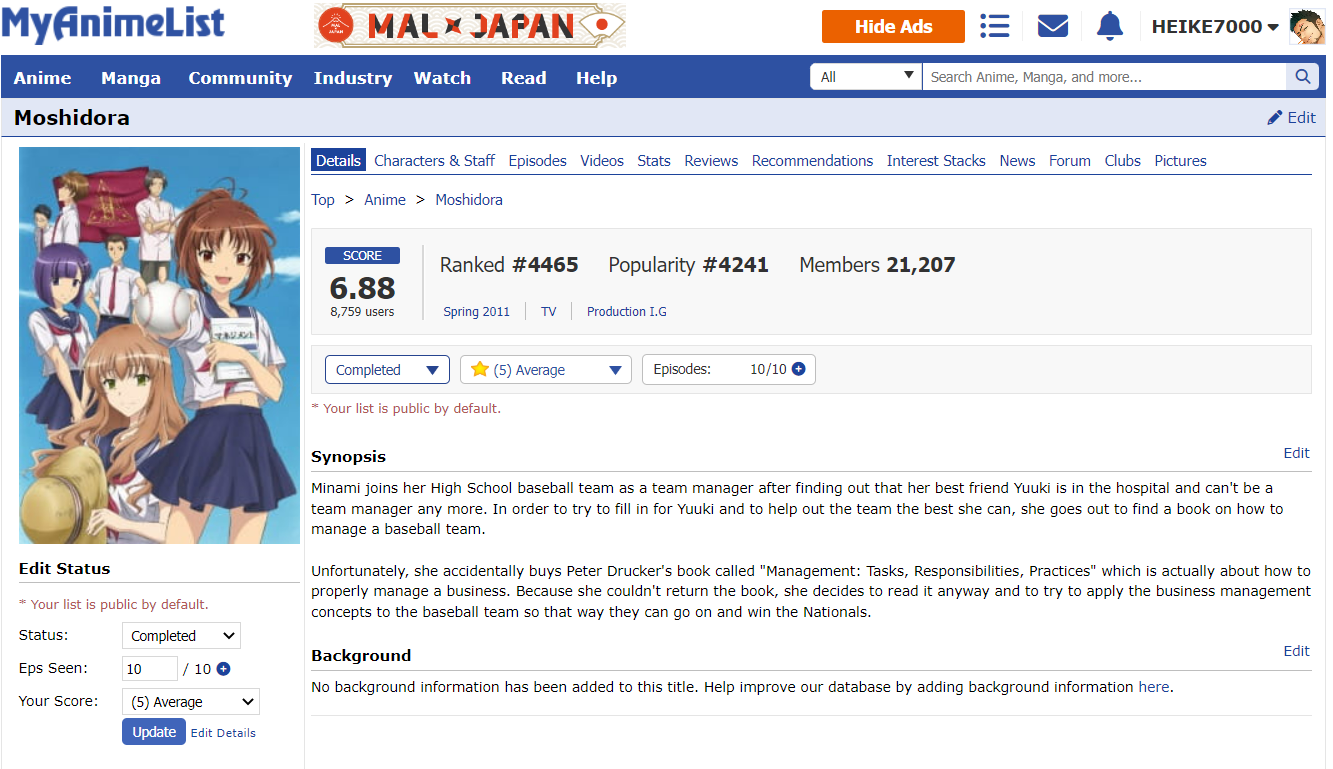Viewport: 1333px width, 769px height.
Task: Select the Details tab
Action: [x=338, y=160]
